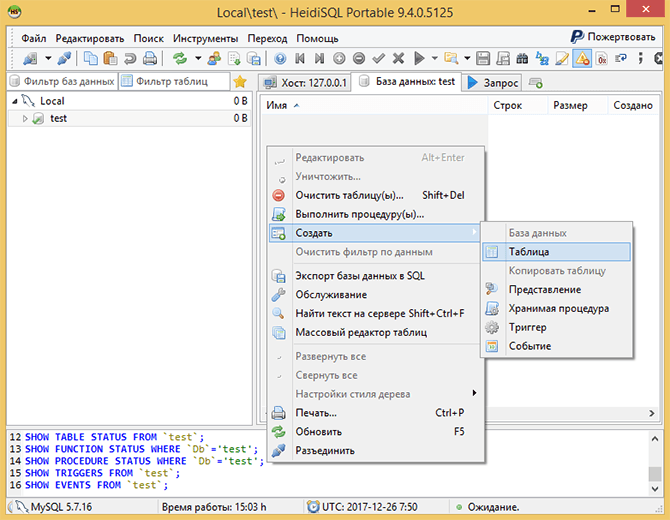Sort by the Имя column header
The height and width of the screenshot is (520, 670).
point(373,105)
